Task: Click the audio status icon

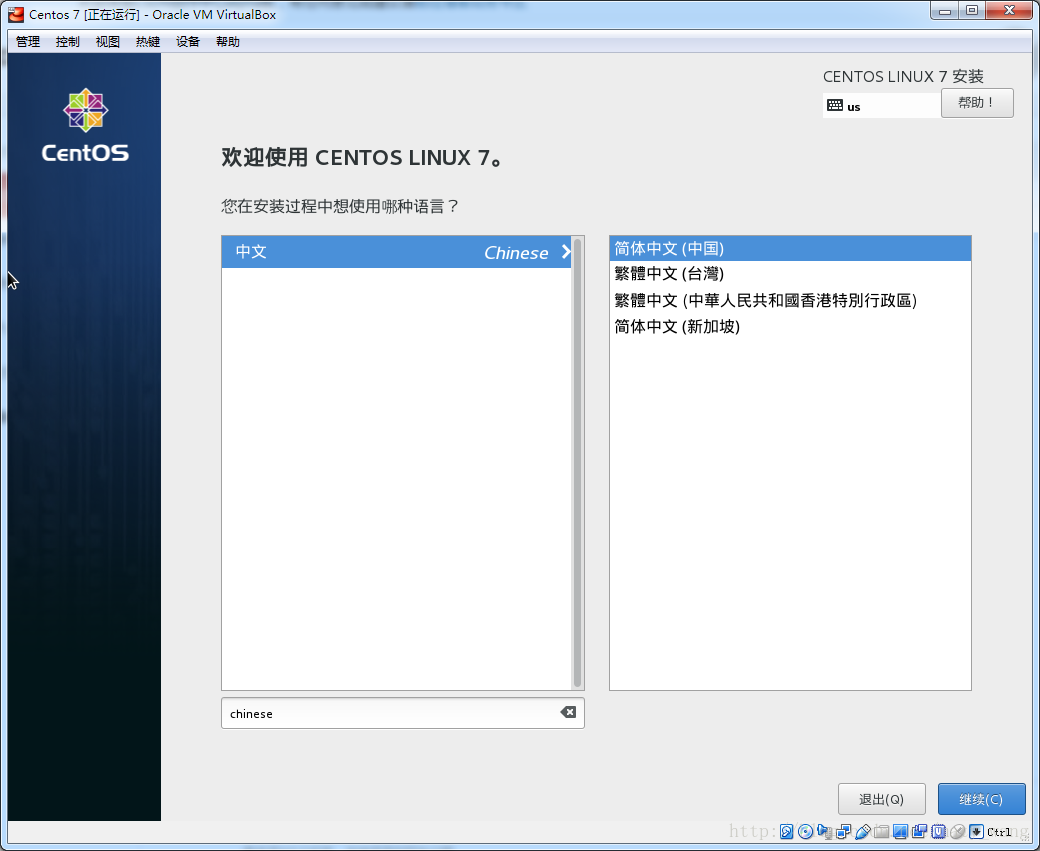Action: pos(824,832)
